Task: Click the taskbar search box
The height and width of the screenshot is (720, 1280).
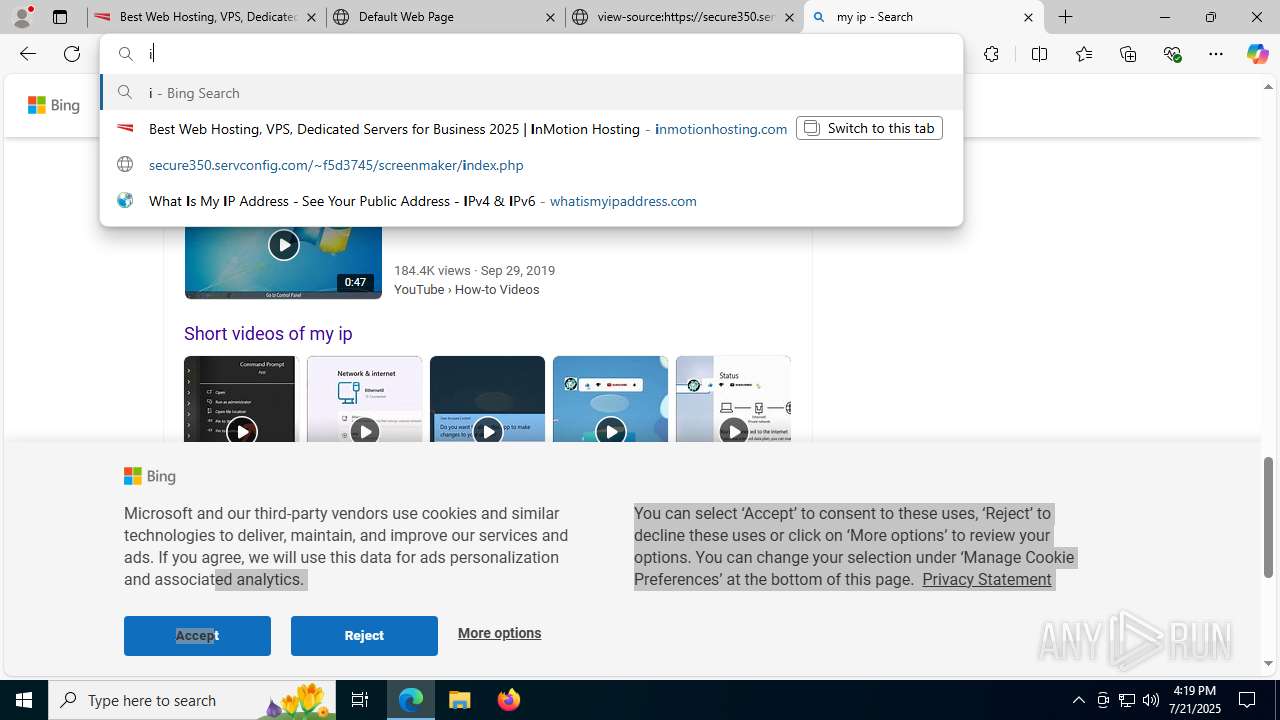Action: (x=192, y=700)
